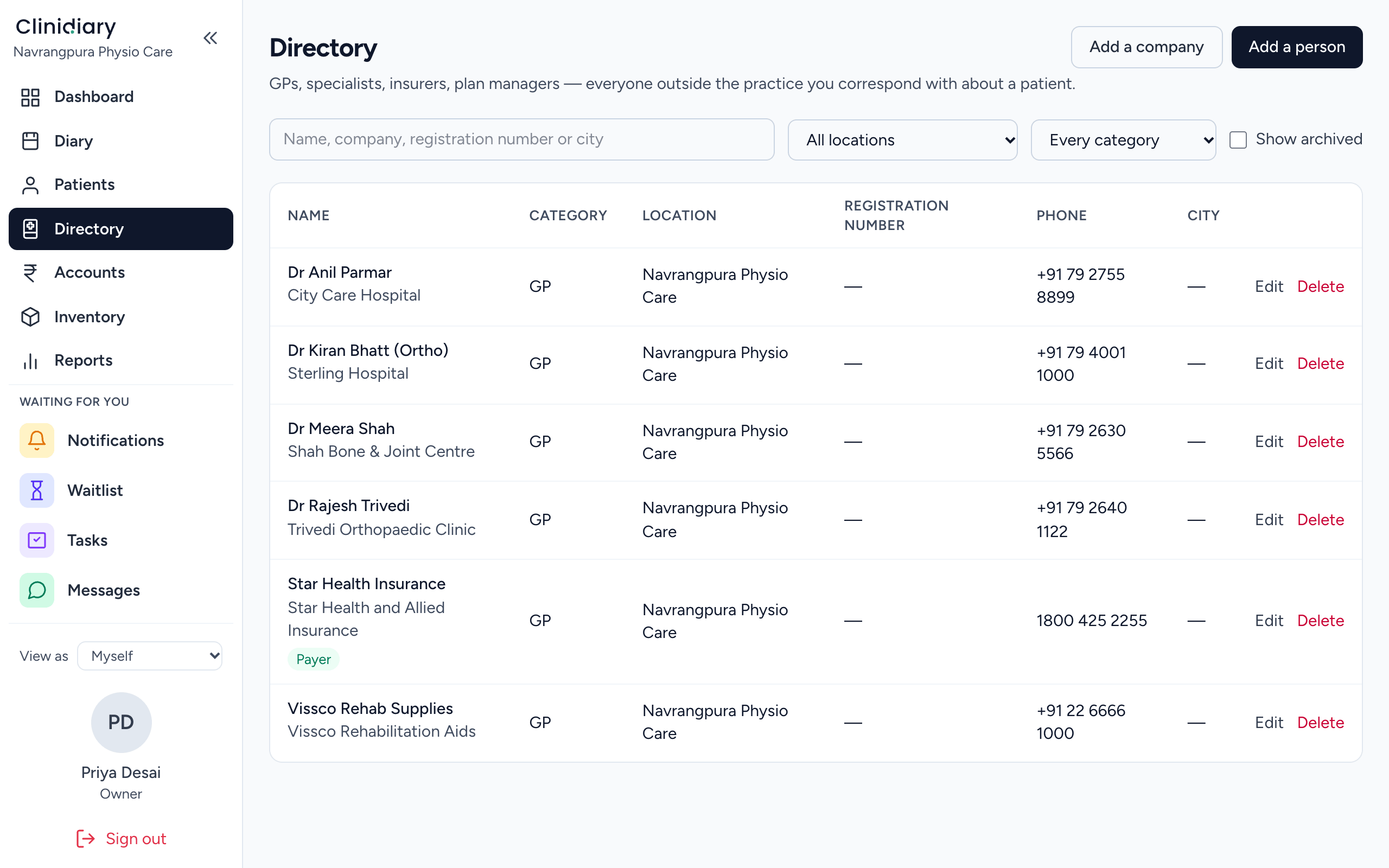Click the phone number 1800 425 2255
The width and height of the screenshot is (1389, 868).
click(1091, 621)
